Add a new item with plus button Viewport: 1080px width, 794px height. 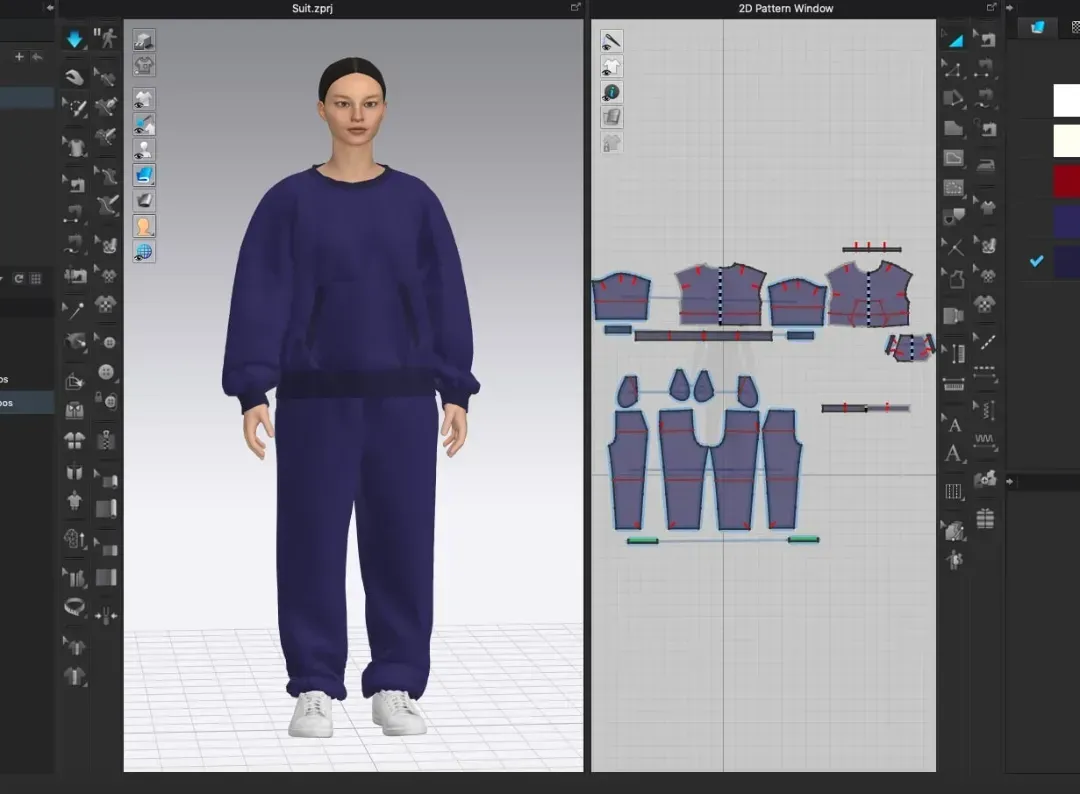click(x=19, y=56)
